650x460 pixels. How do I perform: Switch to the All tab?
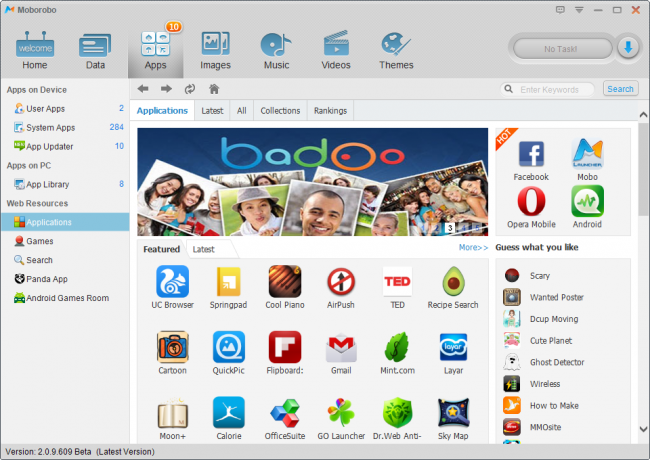[x=241, y=111]
